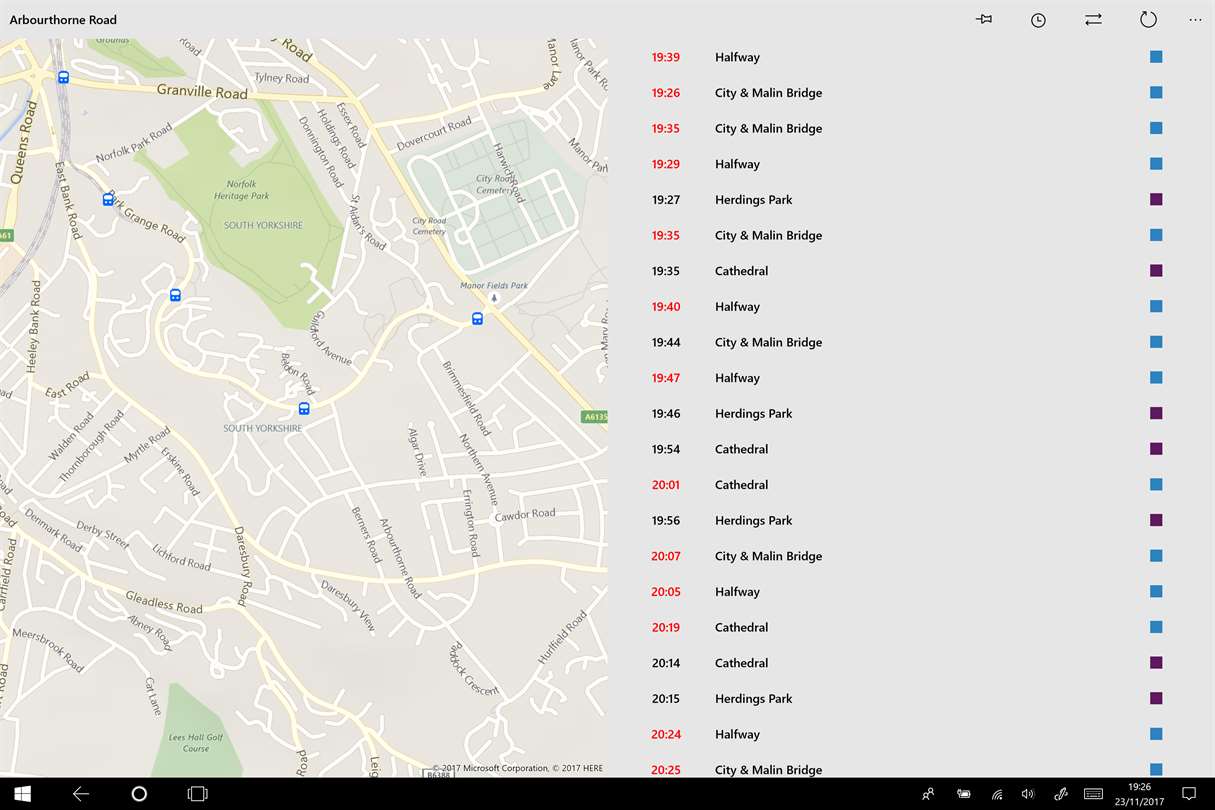The height and width of the screenshot is (810, 1215).
Task: Open the Action Center notification icon
Action: point(1189,794)
